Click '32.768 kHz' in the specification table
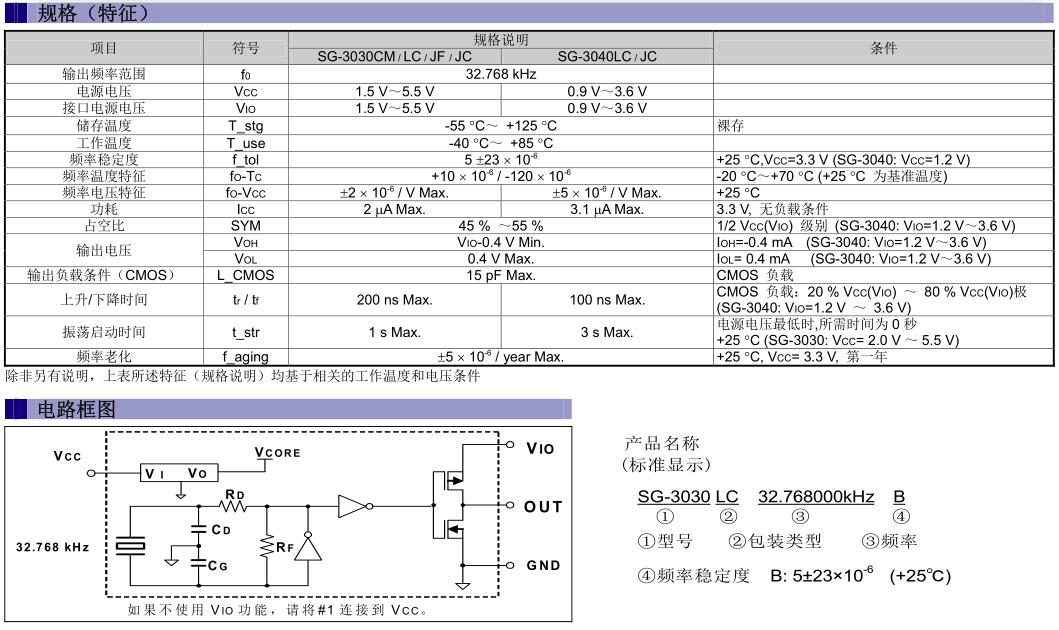Viewport: 1059px width, 630px height. click(500, 74)
